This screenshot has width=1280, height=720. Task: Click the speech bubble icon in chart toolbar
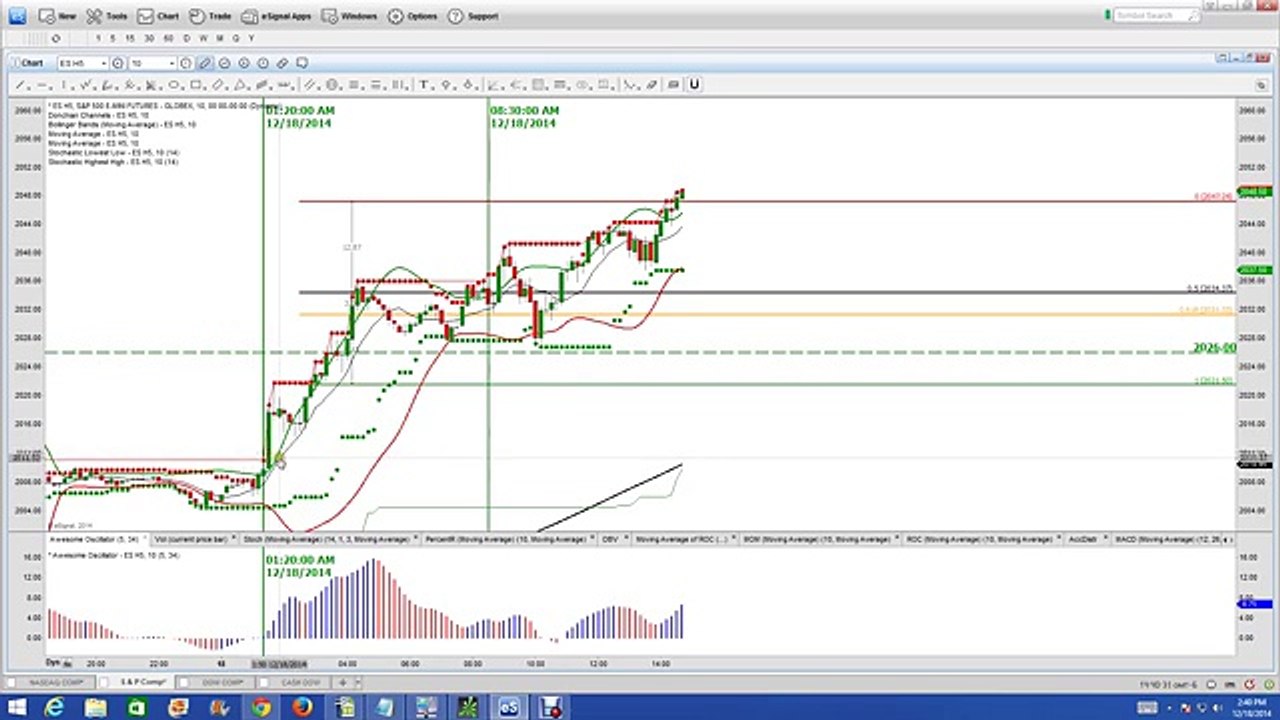click(301, 63)
